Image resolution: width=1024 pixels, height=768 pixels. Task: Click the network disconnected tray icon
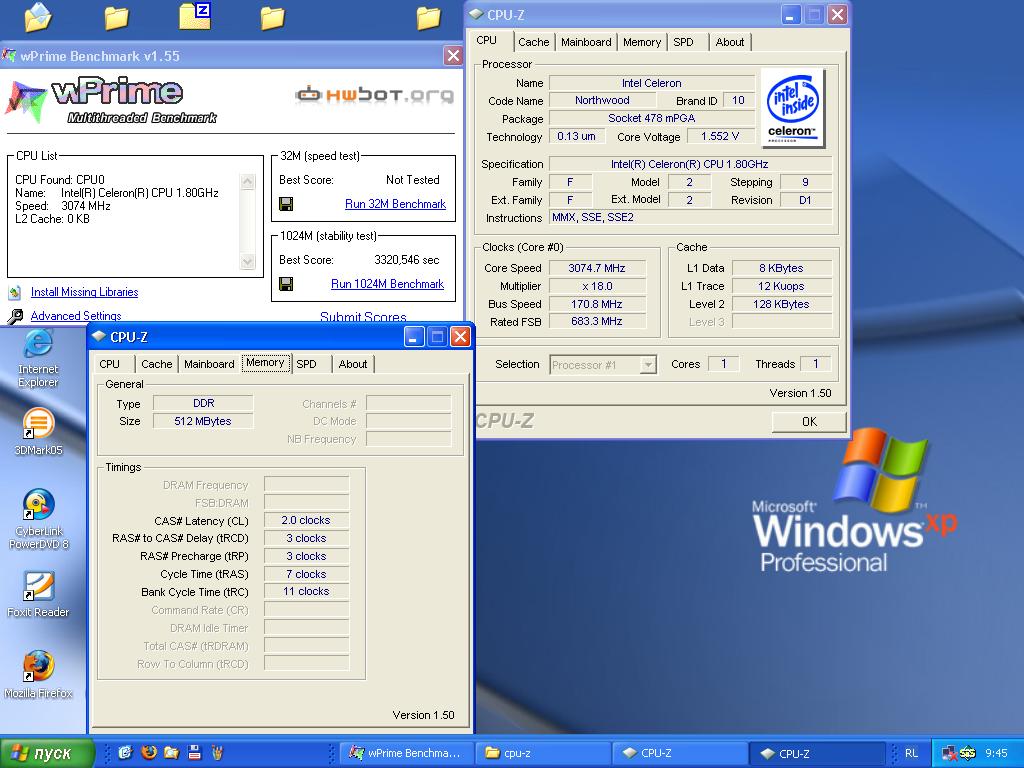[x=949, y=753]
